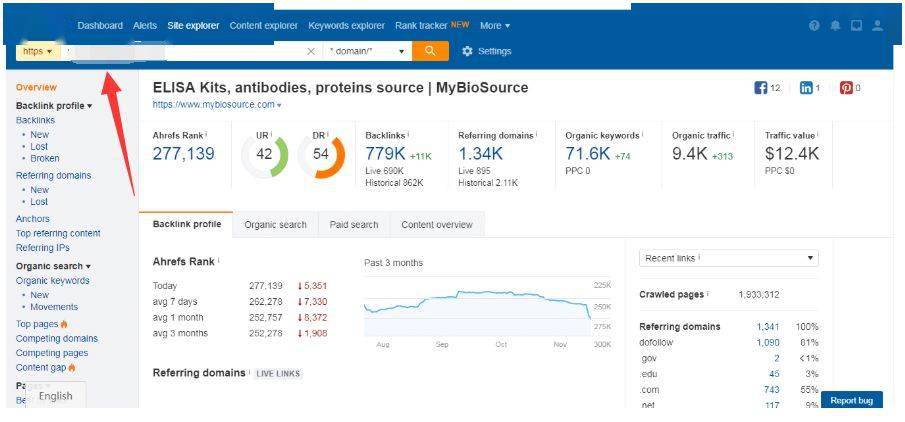Screen dimensions: 905x422
Task: Clear the URL field with X icon
Action: [x=311, y=51]
